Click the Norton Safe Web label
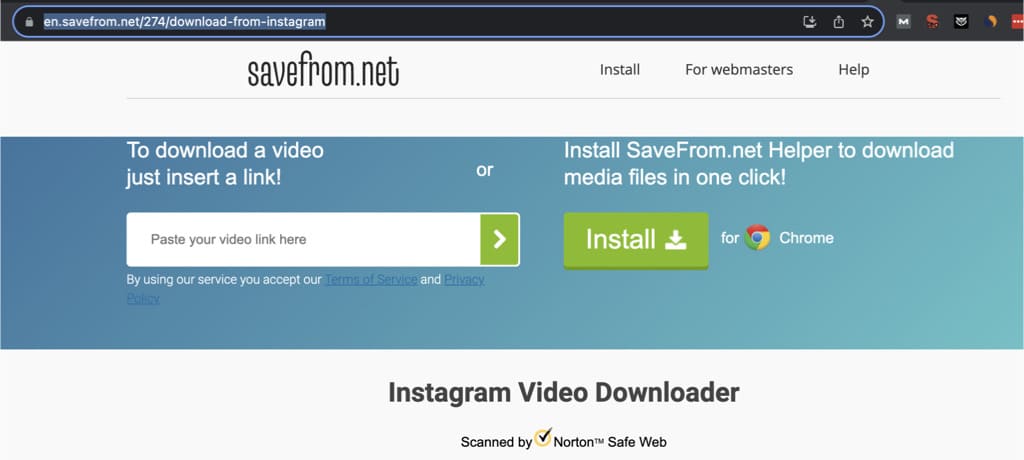This screenshot has height=460, width=1024. [610, 442]
